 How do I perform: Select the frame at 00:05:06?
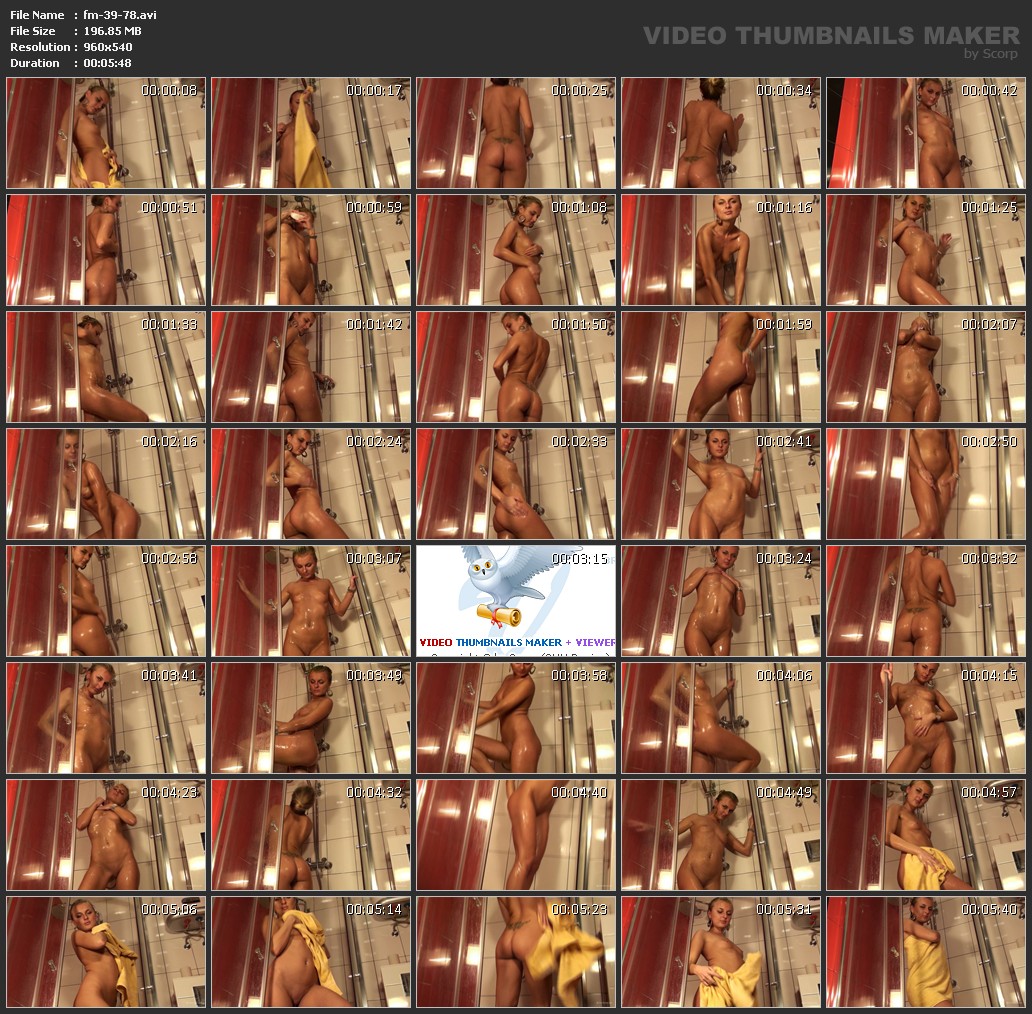click(x=106, y=951)
